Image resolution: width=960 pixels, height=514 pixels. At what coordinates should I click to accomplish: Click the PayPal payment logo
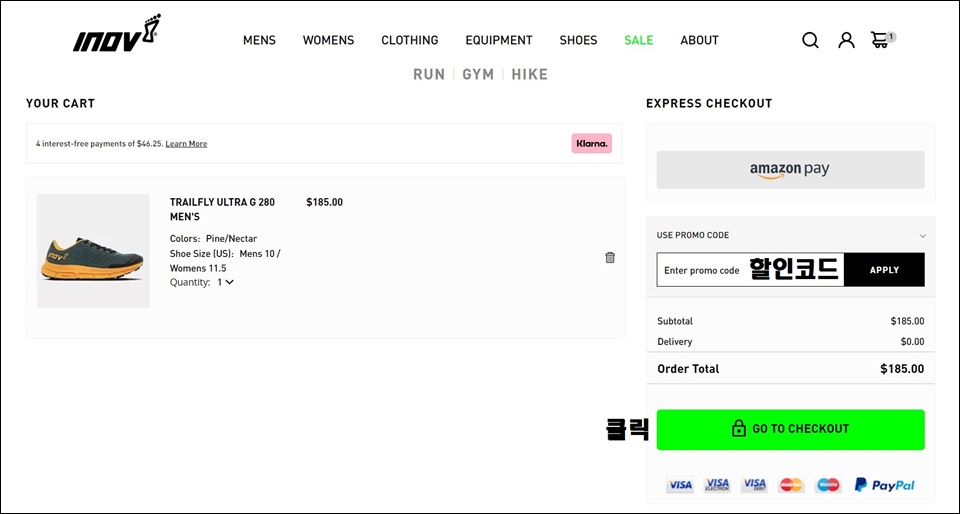tap(885, 485)
